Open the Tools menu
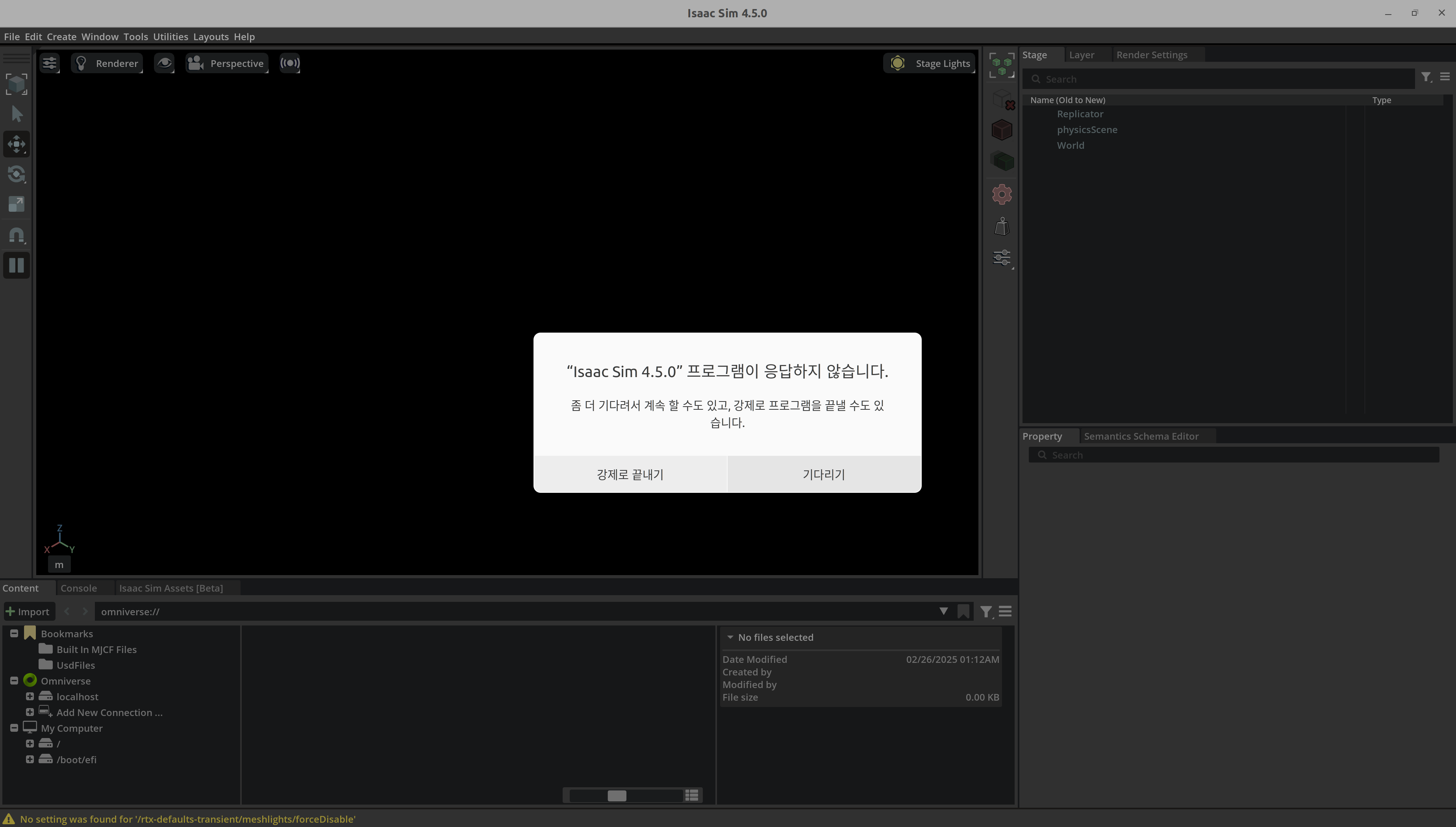Image resolution: width=1456 pixels, height=827 pixels. [136, 36]
